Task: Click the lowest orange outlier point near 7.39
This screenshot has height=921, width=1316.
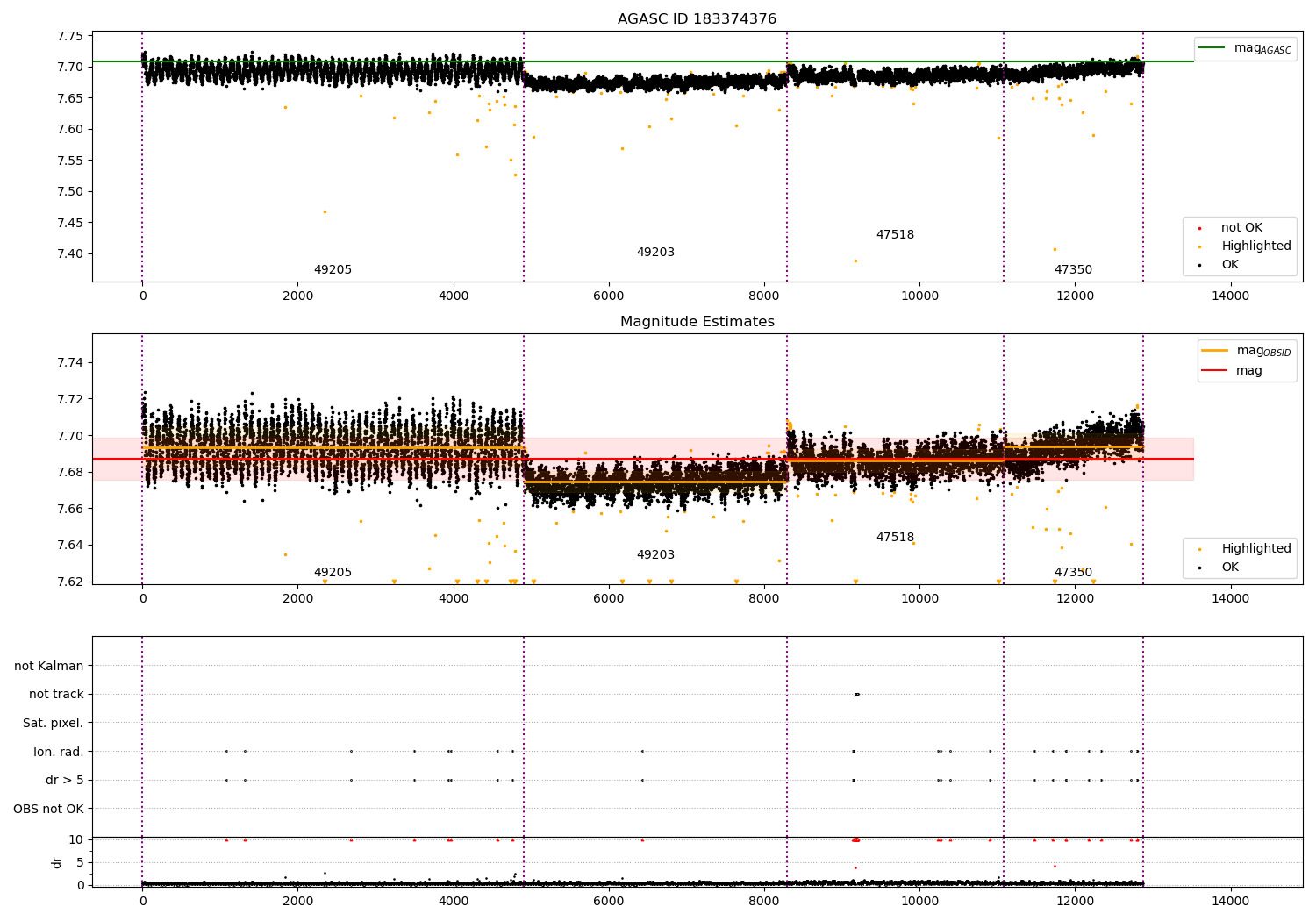Action: tap(855, 261)
